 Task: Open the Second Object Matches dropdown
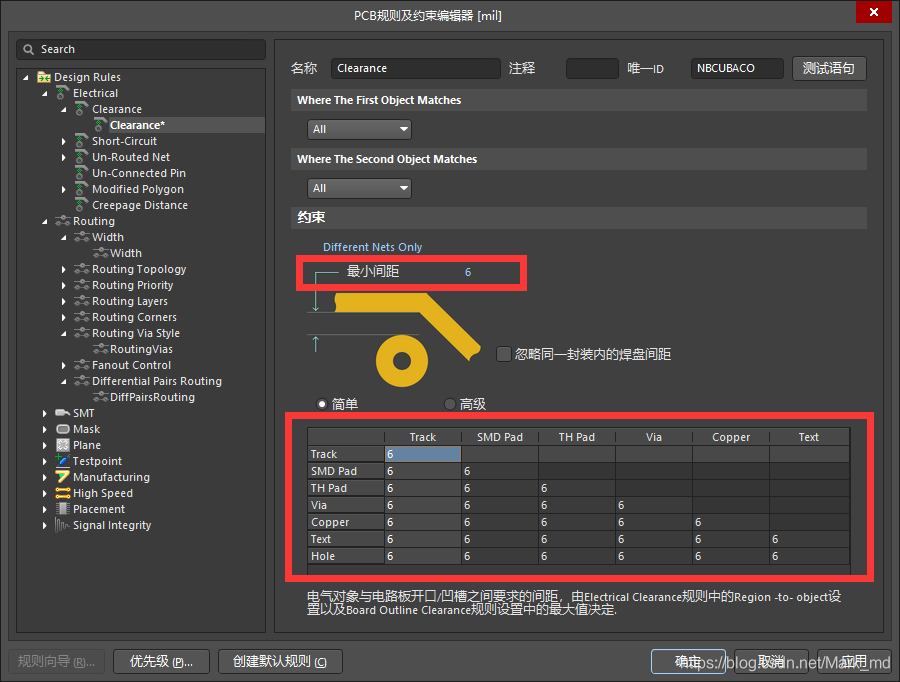pos(360,188)
